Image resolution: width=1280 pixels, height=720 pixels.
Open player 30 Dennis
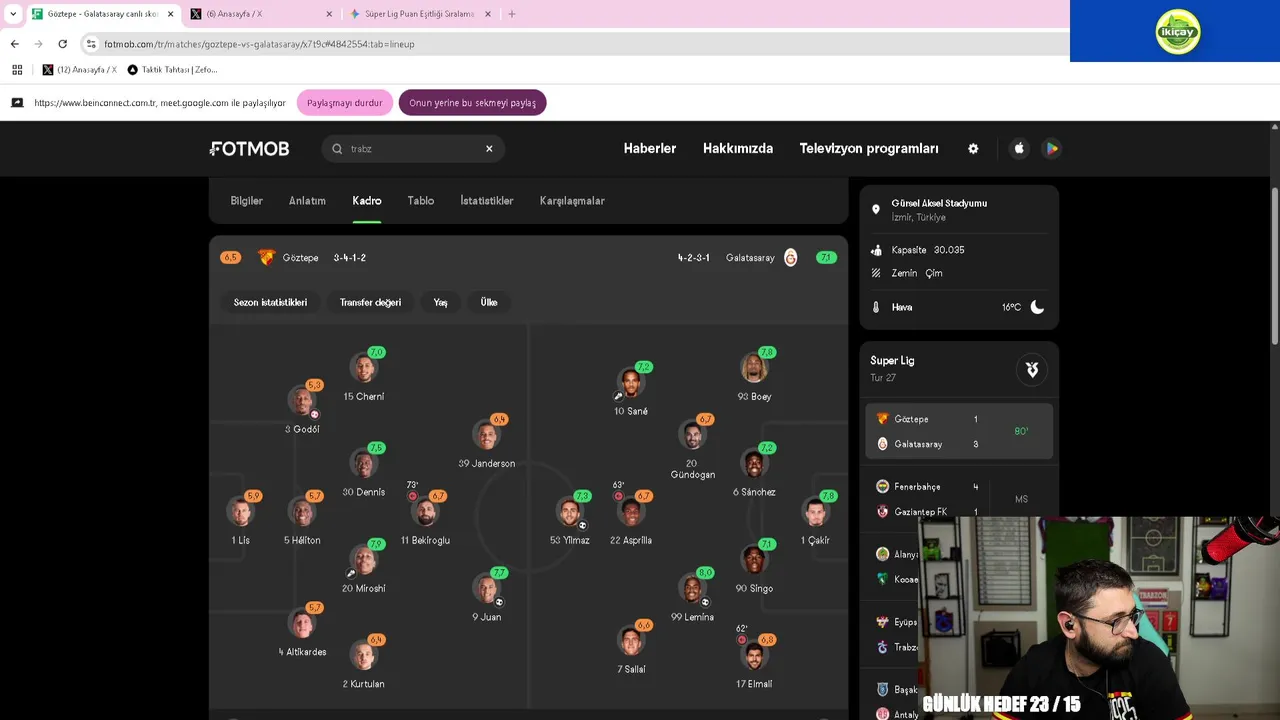click(364, 470)
